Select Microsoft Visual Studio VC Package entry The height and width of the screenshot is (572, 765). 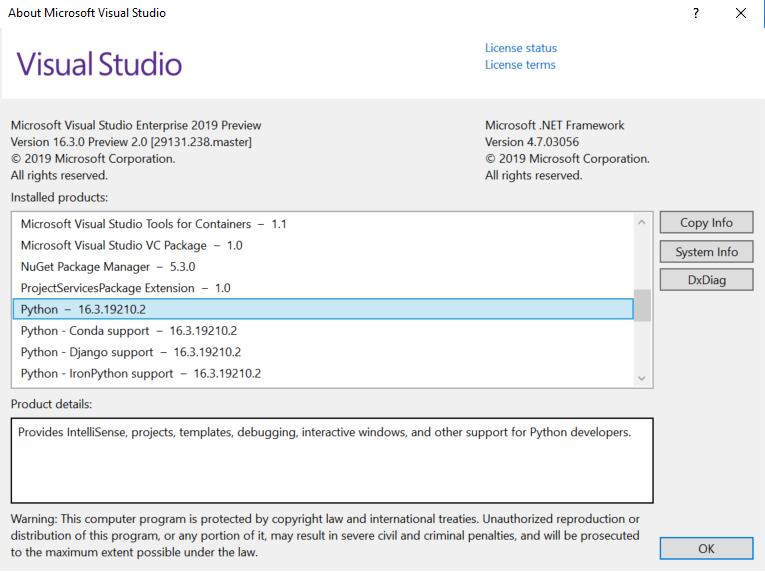click(323, 245)
